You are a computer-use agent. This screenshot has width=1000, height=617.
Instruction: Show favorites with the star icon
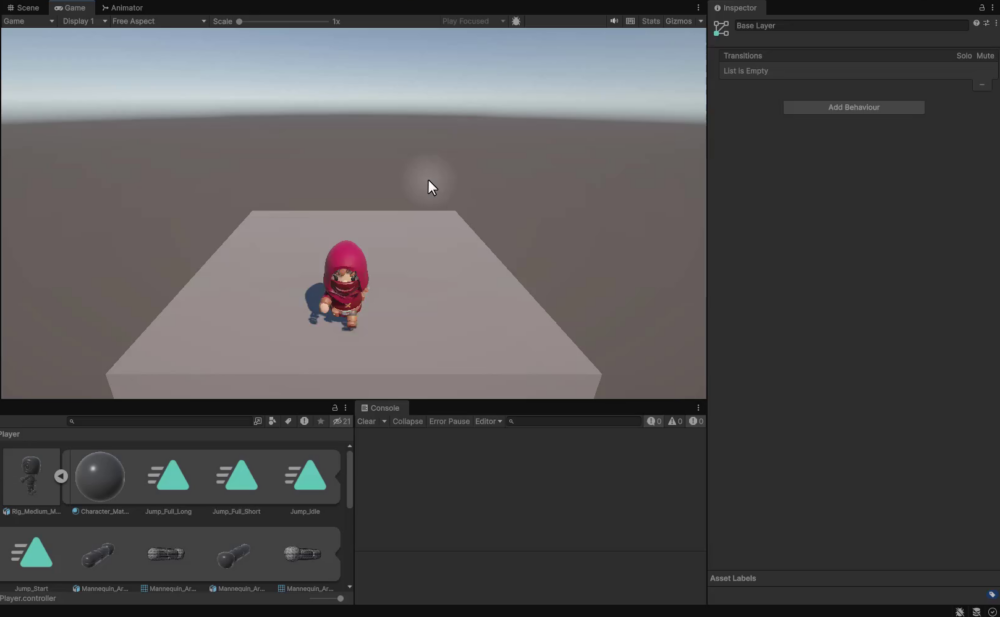click(x=321, y=421)
